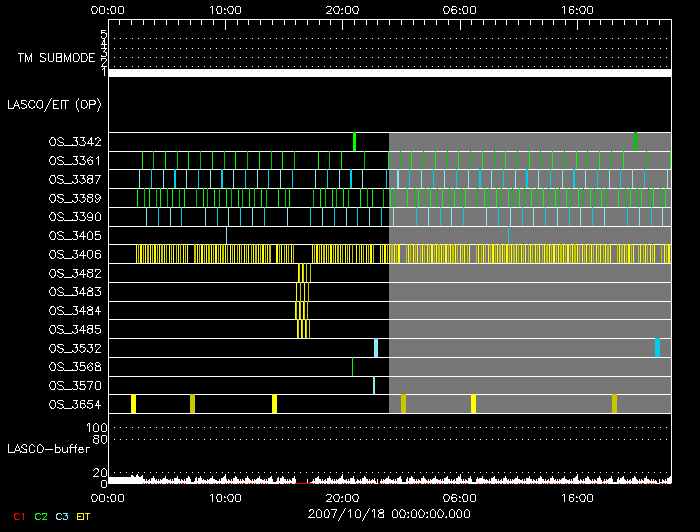The width and height of the screenshot is (700, 532).
Task: Click the red C1 legend entry
Action: click(x=18, y=516)
